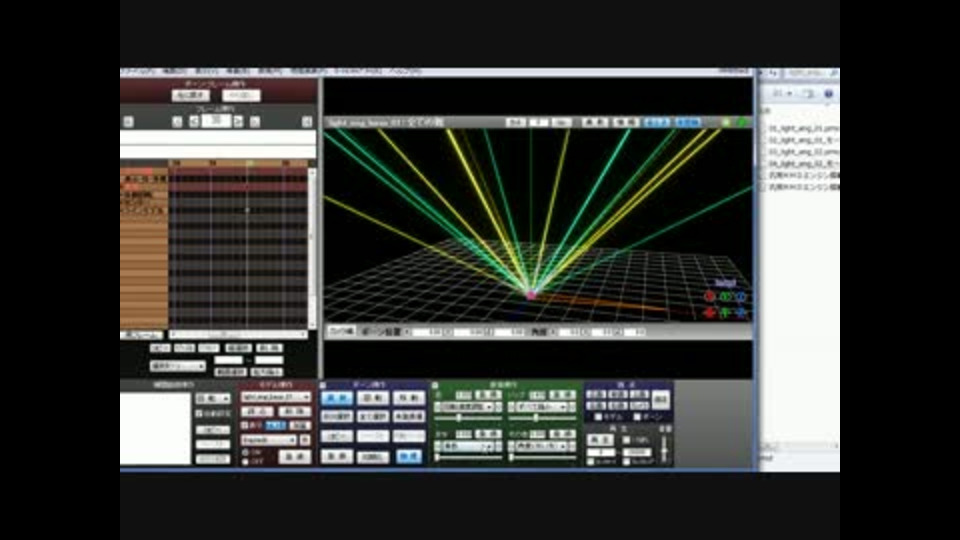Jump to the first frame button
960x540 pixels.
click(128, 122)
